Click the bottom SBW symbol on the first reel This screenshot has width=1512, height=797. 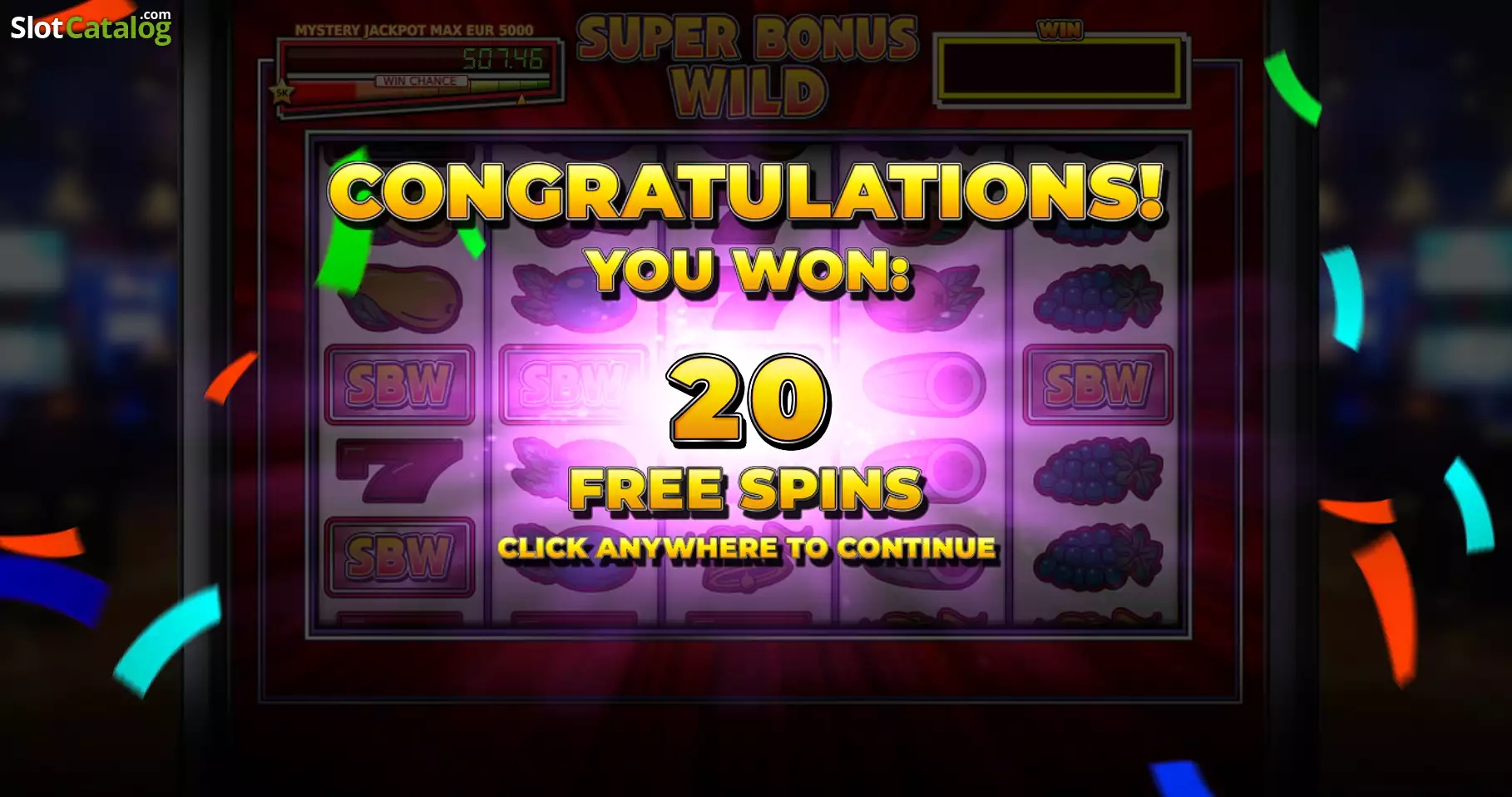399,557
